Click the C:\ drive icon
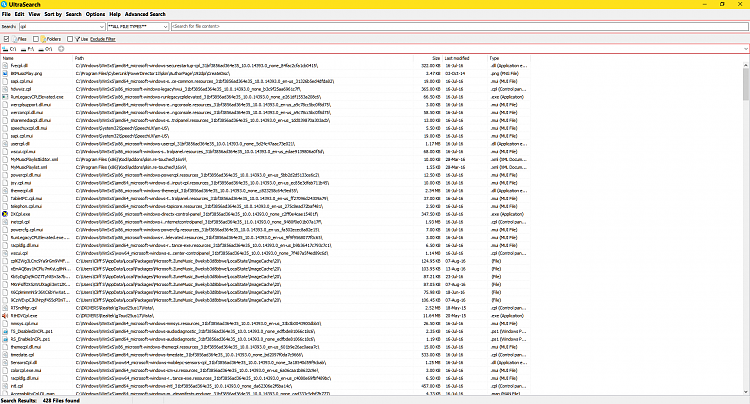The height and width of the screenshot is (404, 750). tap(5, 49)
